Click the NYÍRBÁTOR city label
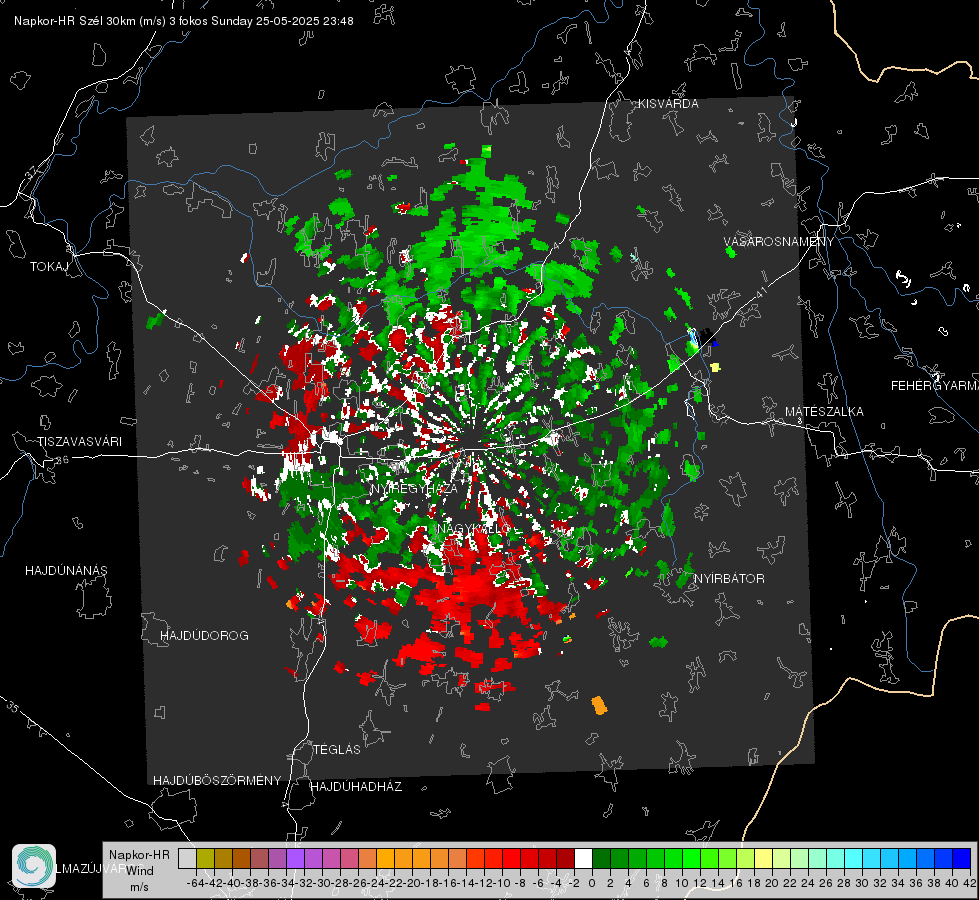This screenshot has height=900, width=979. 729,579
